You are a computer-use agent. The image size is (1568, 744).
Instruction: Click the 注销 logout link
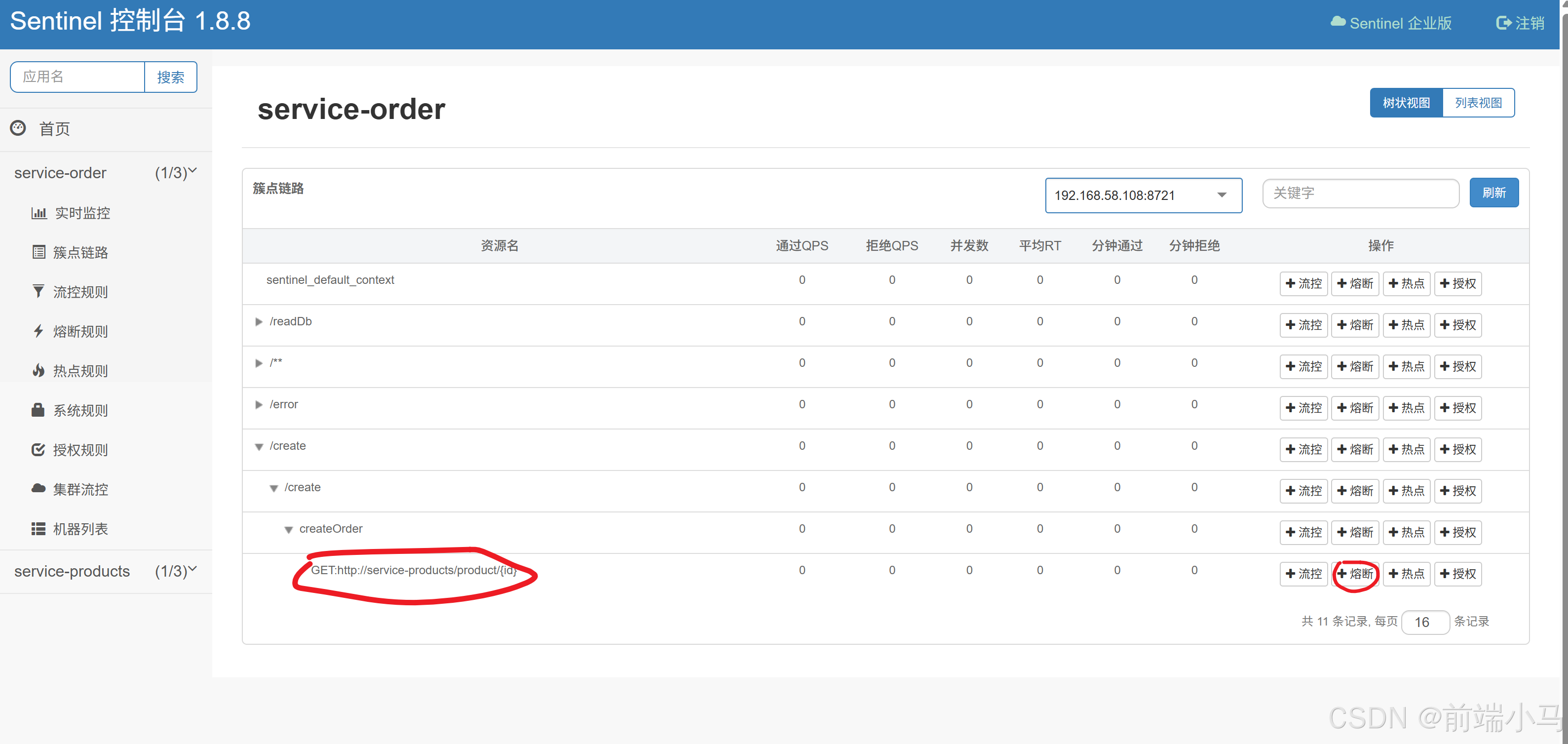pyautogui.click(x=1520, y=23)
